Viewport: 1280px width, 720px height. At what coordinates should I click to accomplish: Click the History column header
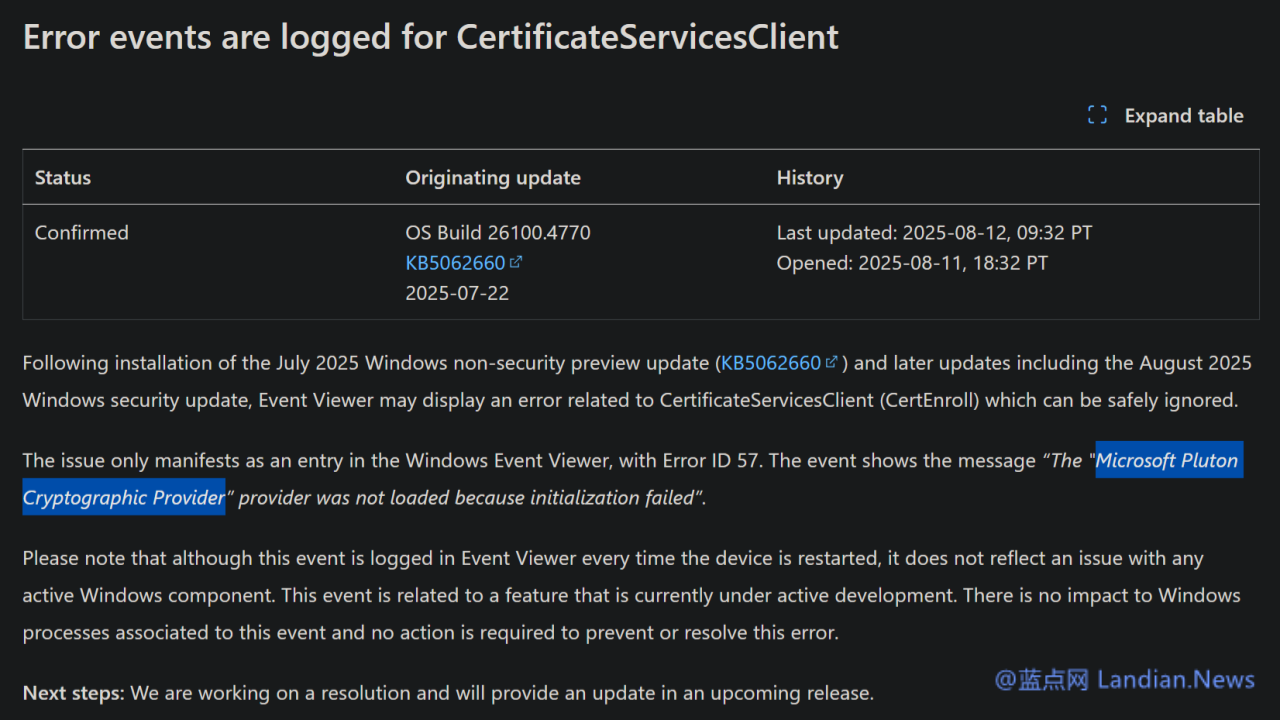[x=810, y=178]
